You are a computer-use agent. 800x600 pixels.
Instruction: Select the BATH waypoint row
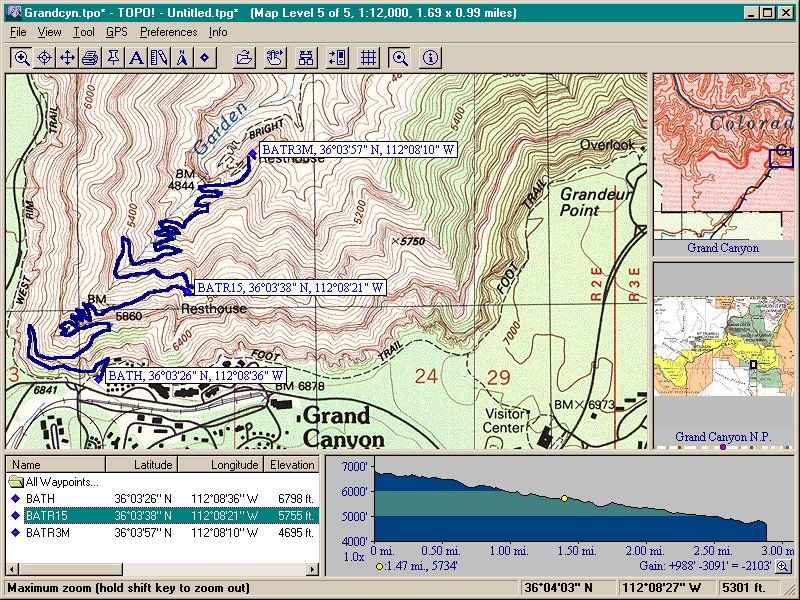(x=162, y=498)
